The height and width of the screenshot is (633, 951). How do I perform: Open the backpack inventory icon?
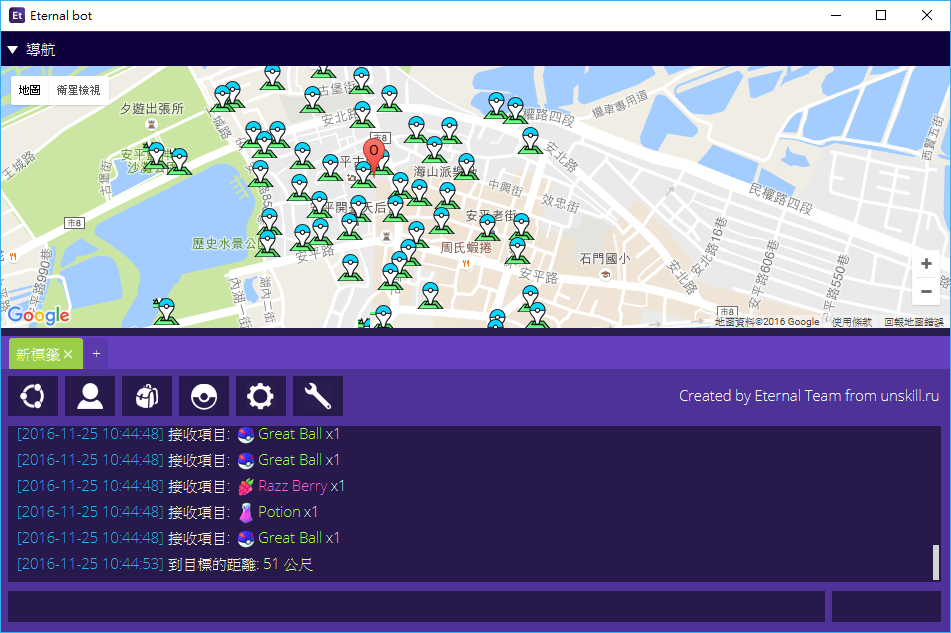(x=147, y=396)
